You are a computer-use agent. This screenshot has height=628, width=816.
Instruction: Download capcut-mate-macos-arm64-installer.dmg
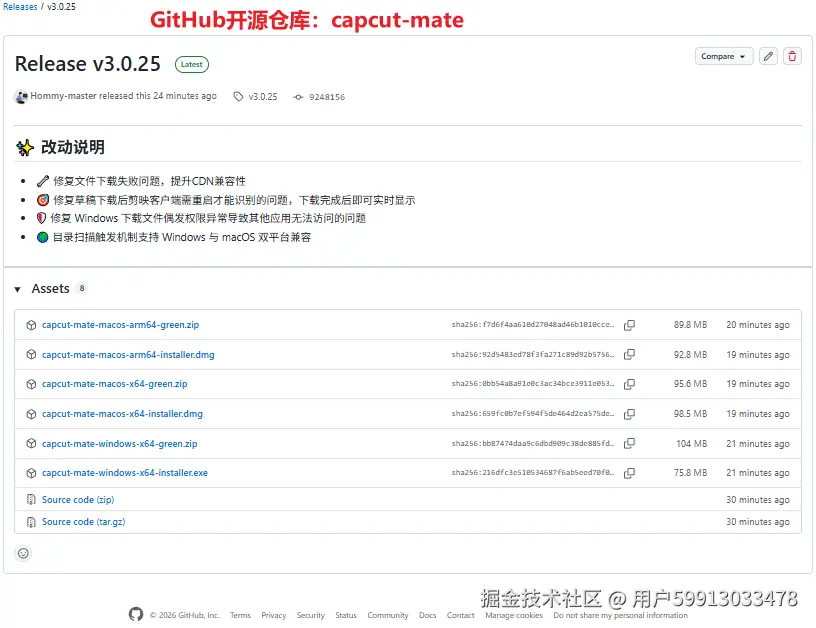click(128, 354)
